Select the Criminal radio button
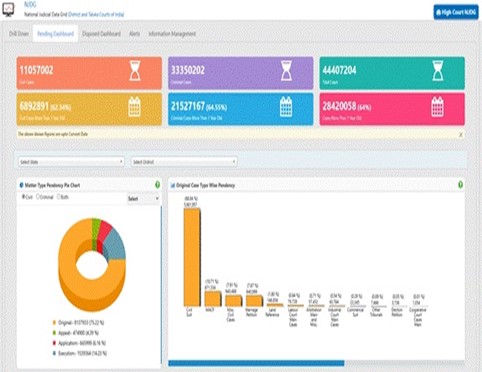482x372 pixels. tap(38, 197)
